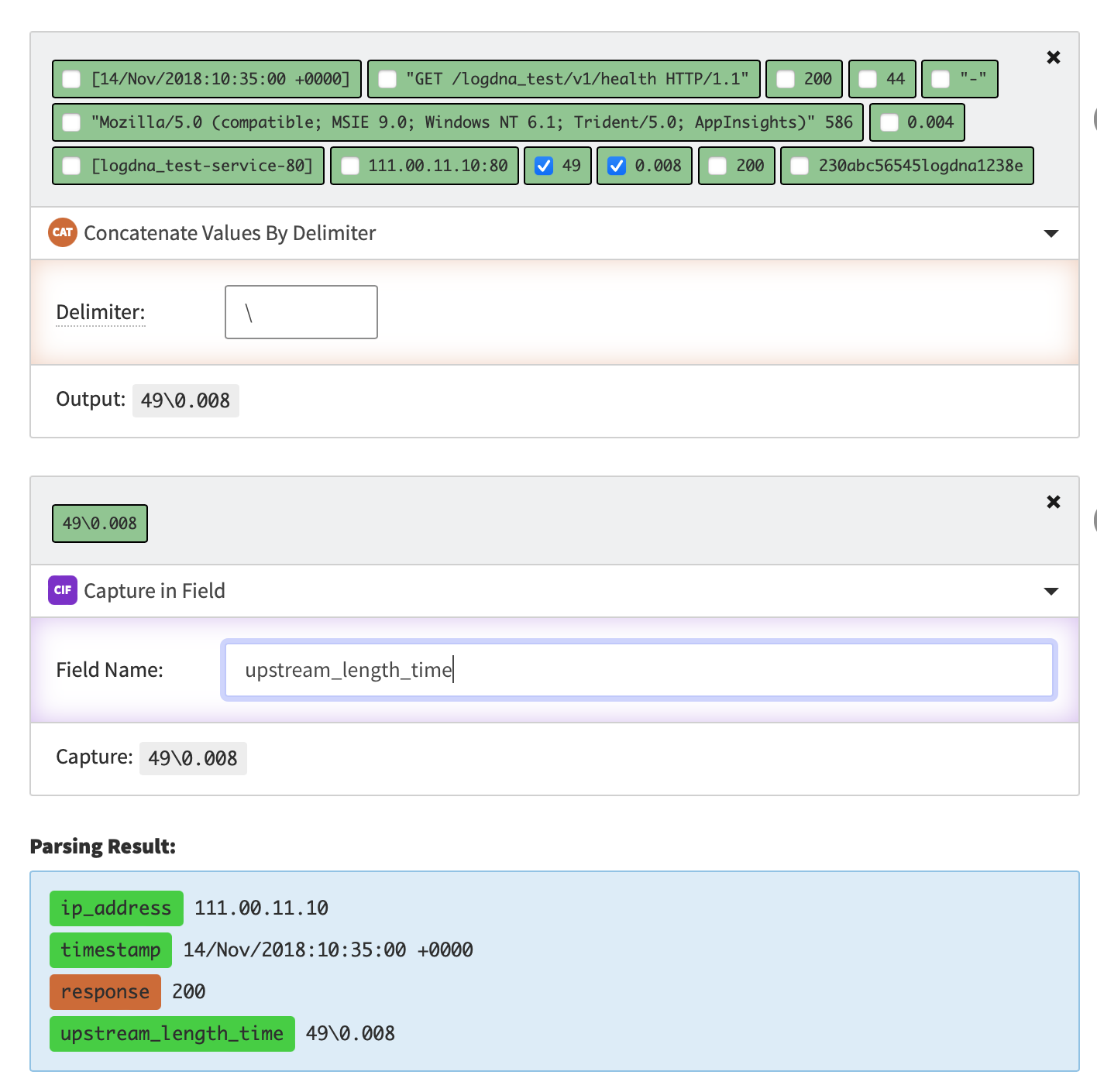Click the ip_address result field tag
The width and height of the screenshot is (1097, 1092).
tap(116, 908)
